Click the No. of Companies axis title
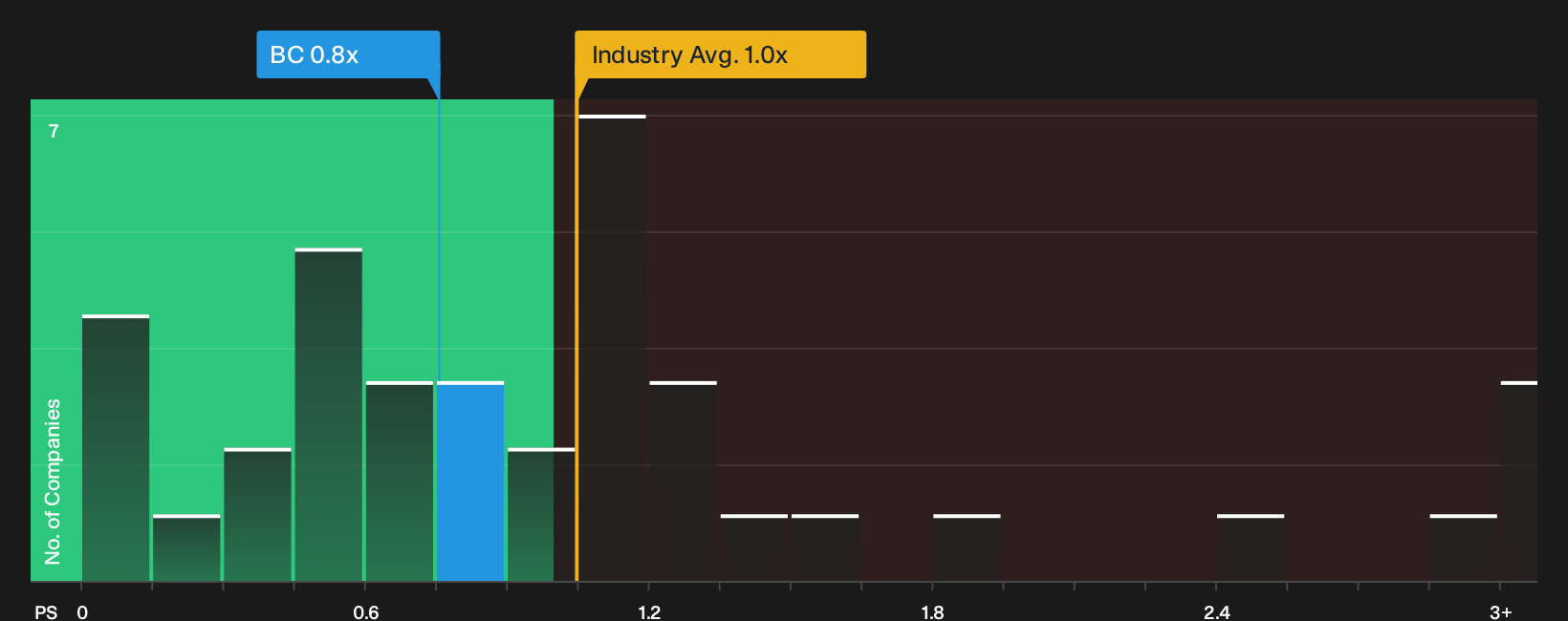1568x621 pixels. (53, 481)
